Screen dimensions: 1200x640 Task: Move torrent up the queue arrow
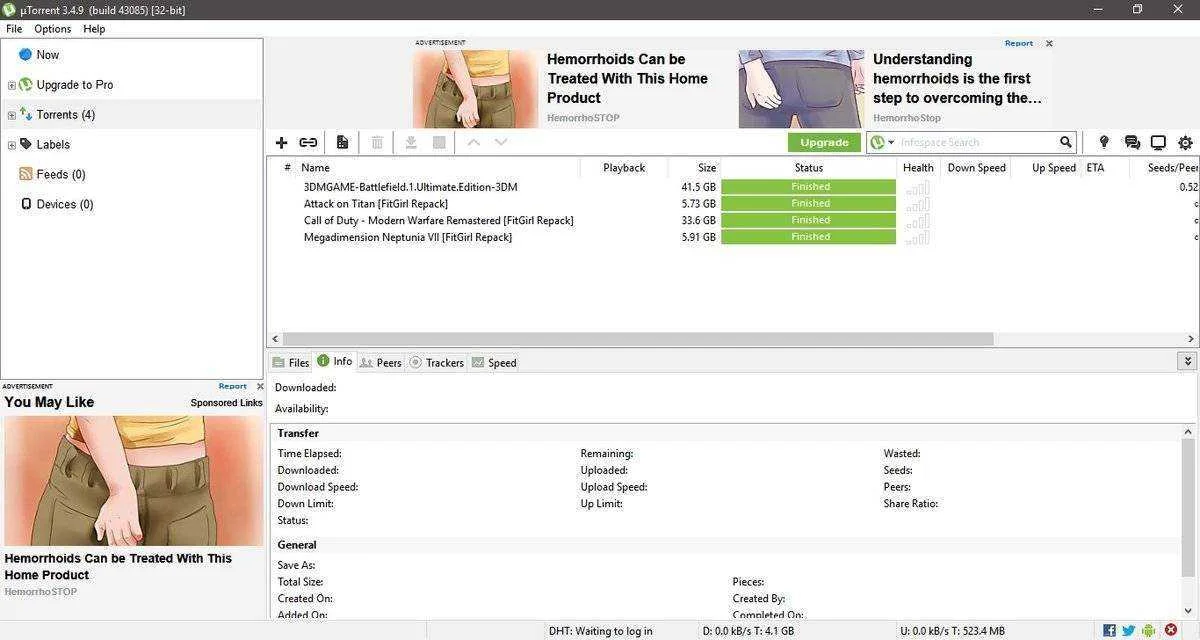click(474, 143)
